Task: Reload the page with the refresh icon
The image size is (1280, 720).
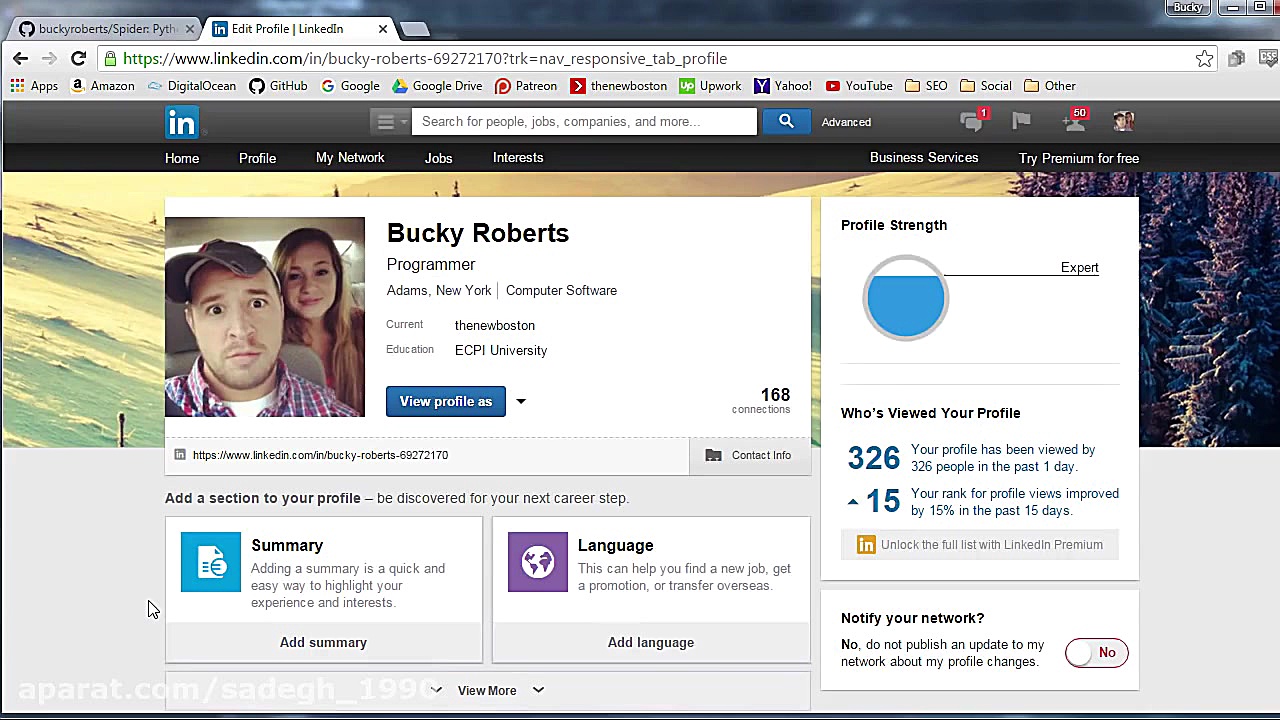Action: click(x=78, y=58)
